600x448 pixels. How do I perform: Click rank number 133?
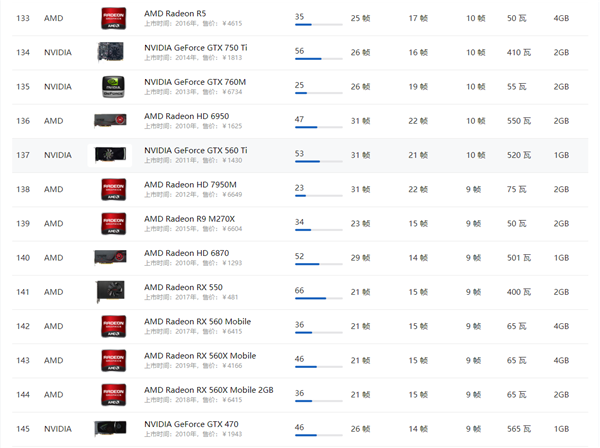tap(23, 18)
